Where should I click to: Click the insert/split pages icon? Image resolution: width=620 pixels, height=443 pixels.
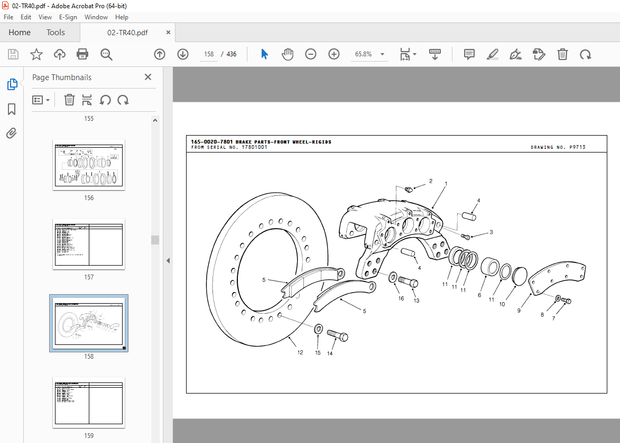[x=87, y=100]
